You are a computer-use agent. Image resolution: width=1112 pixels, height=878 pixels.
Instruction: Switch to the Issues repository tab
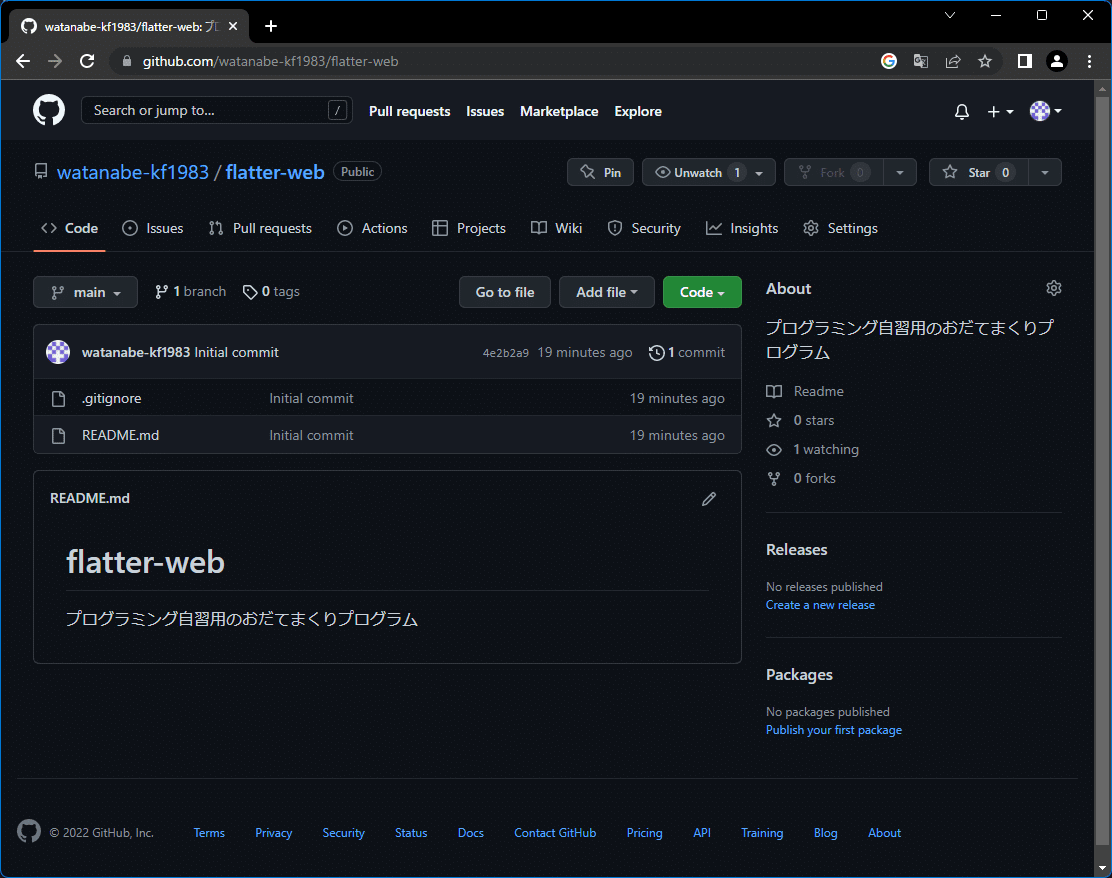tap(152, 228)
